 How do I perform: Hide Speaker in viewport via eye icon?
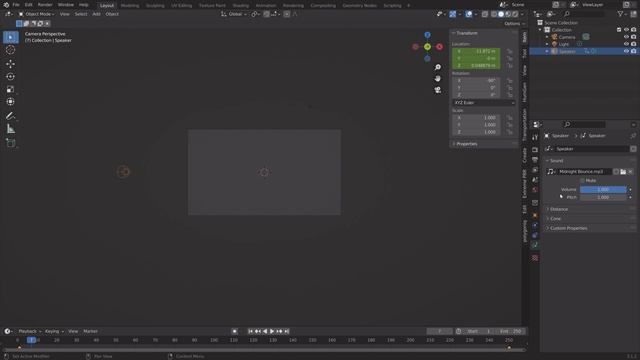[626, 51]
